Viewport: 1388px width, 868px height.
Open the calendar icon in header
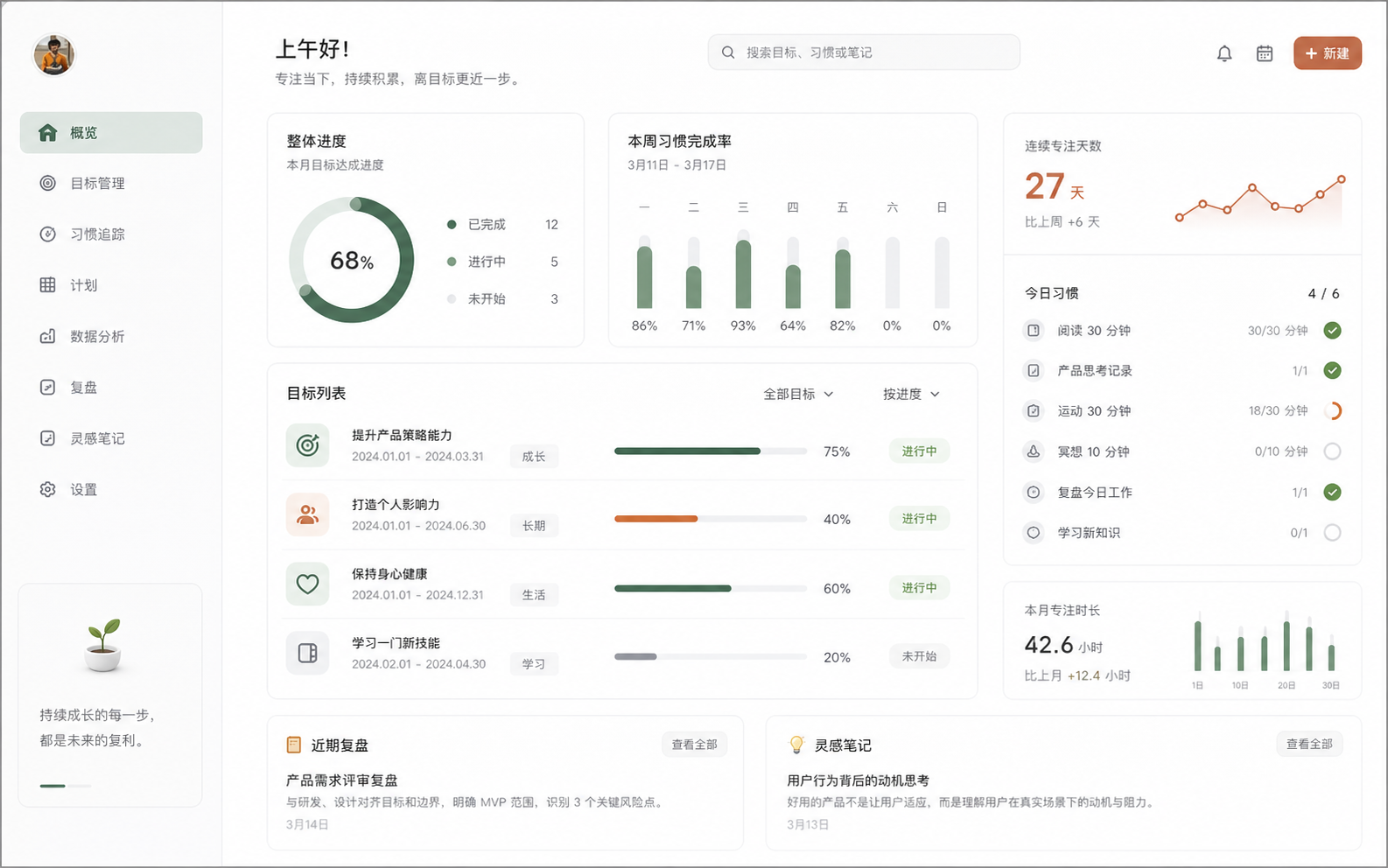(x=1265, y=53)
